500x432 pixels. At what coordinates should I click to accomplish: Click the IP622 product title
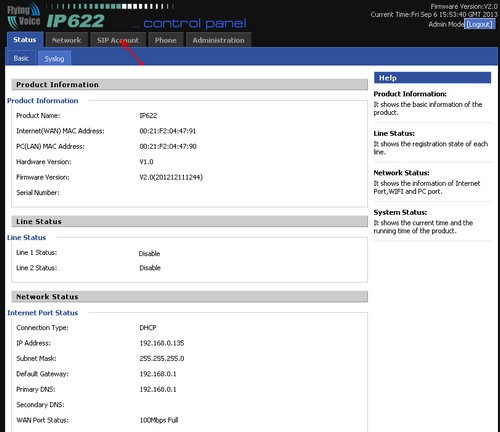[x=76, y=21]
